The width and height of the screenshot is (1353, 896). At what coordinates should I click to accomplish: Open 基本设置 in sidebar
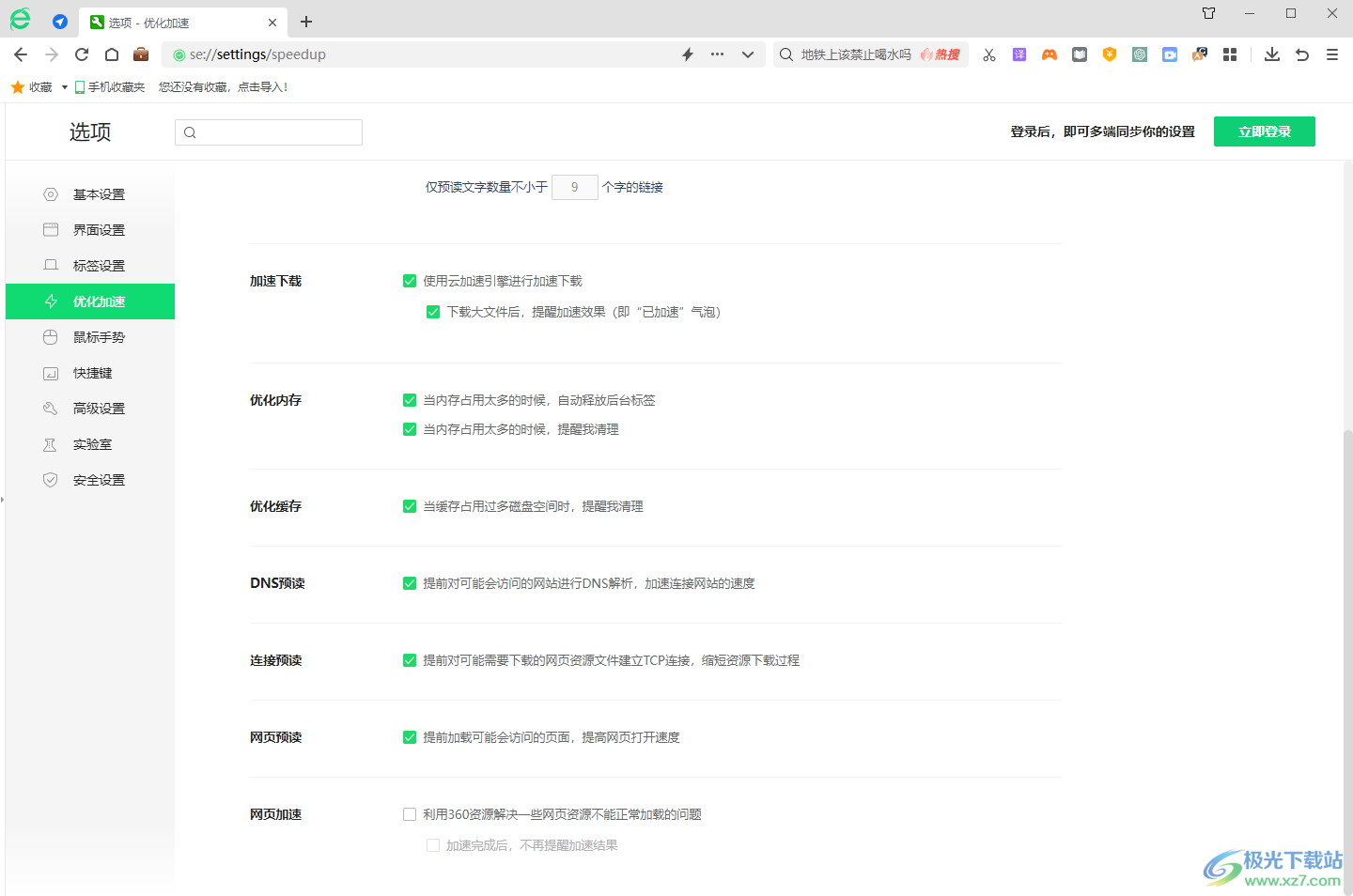pos(90,194)
